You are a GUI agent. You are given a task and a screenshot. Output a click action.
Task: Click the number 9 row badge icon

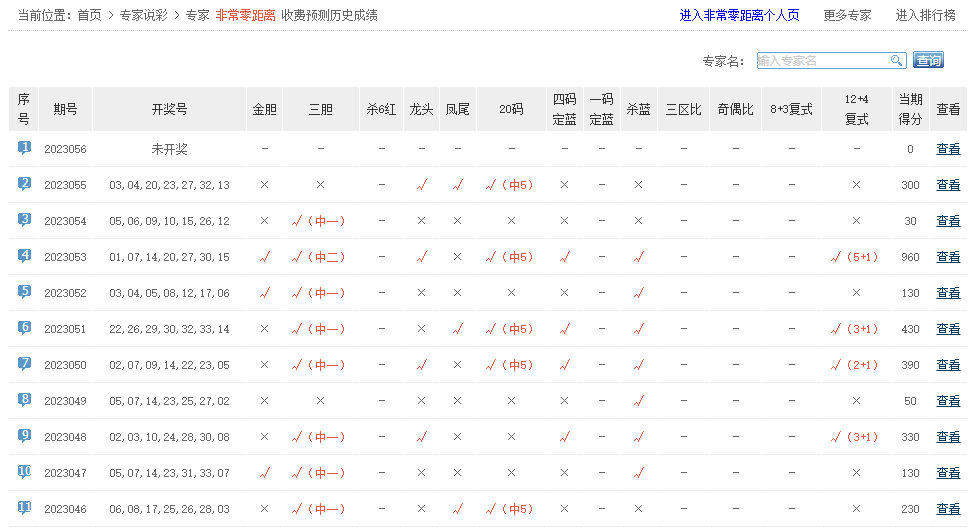click(x=24, y=436)
